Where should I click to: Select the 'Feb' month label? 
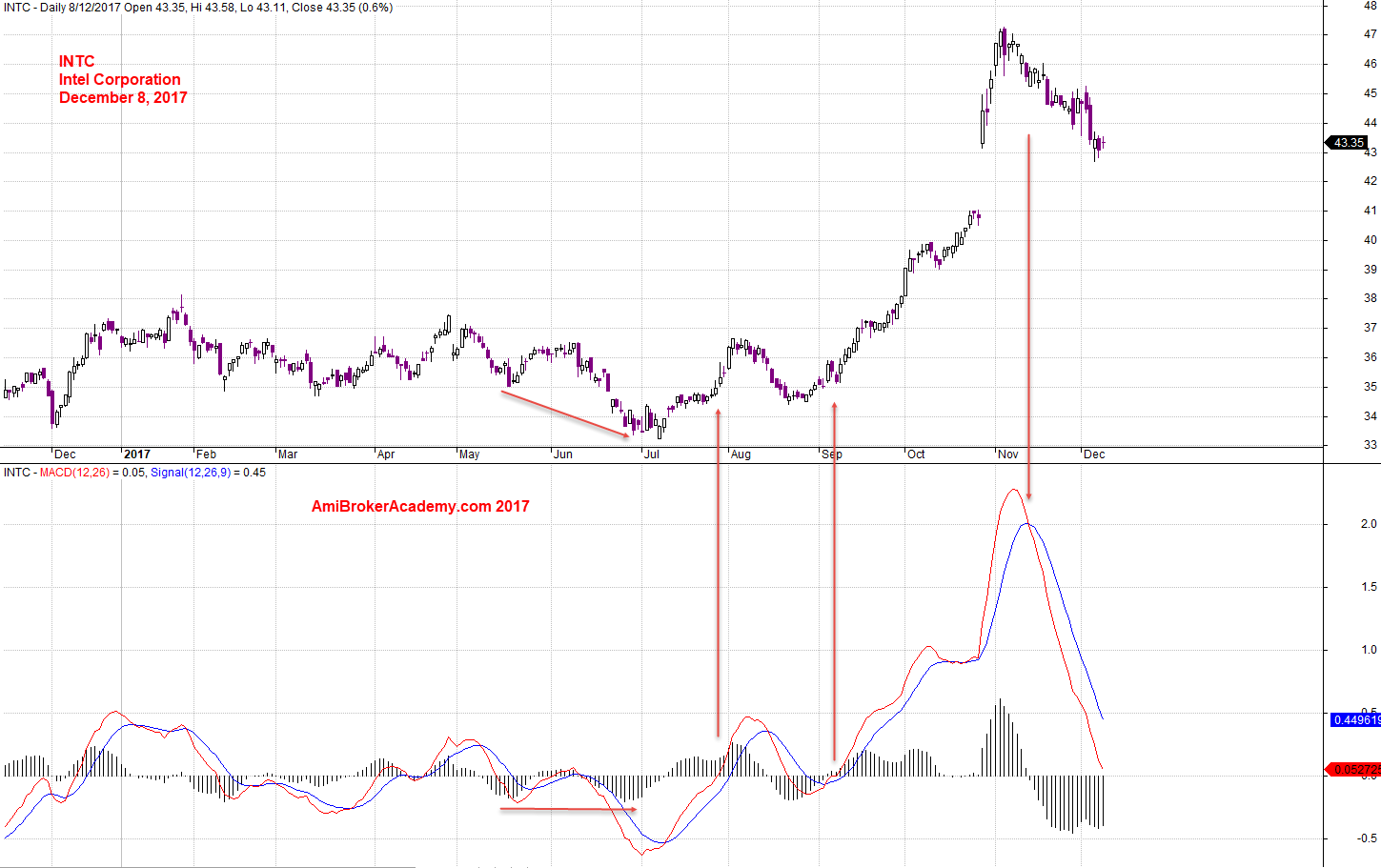[x=206, y=454]
